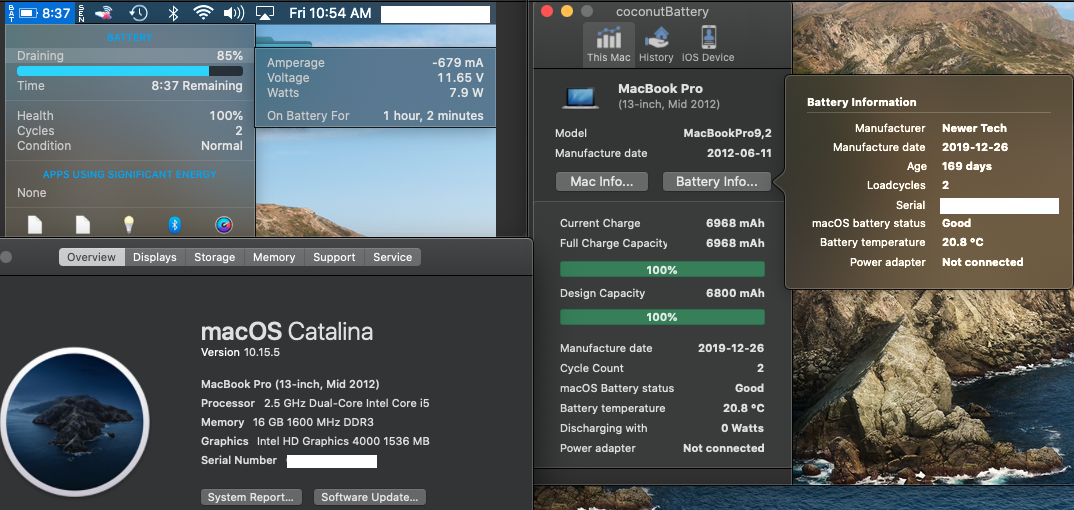This screenshot has width=1074, height=510.
Task: Open the Storage tab
Action: click(214, 257)
